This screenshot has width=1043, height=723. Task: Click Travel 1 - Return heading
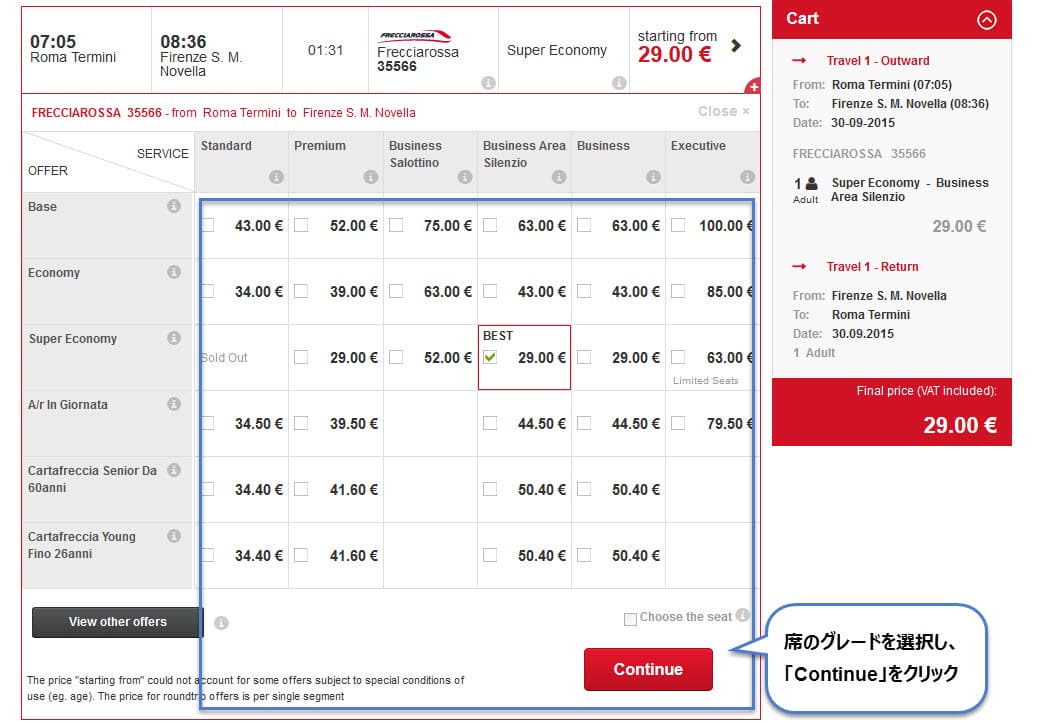(872, 267)
